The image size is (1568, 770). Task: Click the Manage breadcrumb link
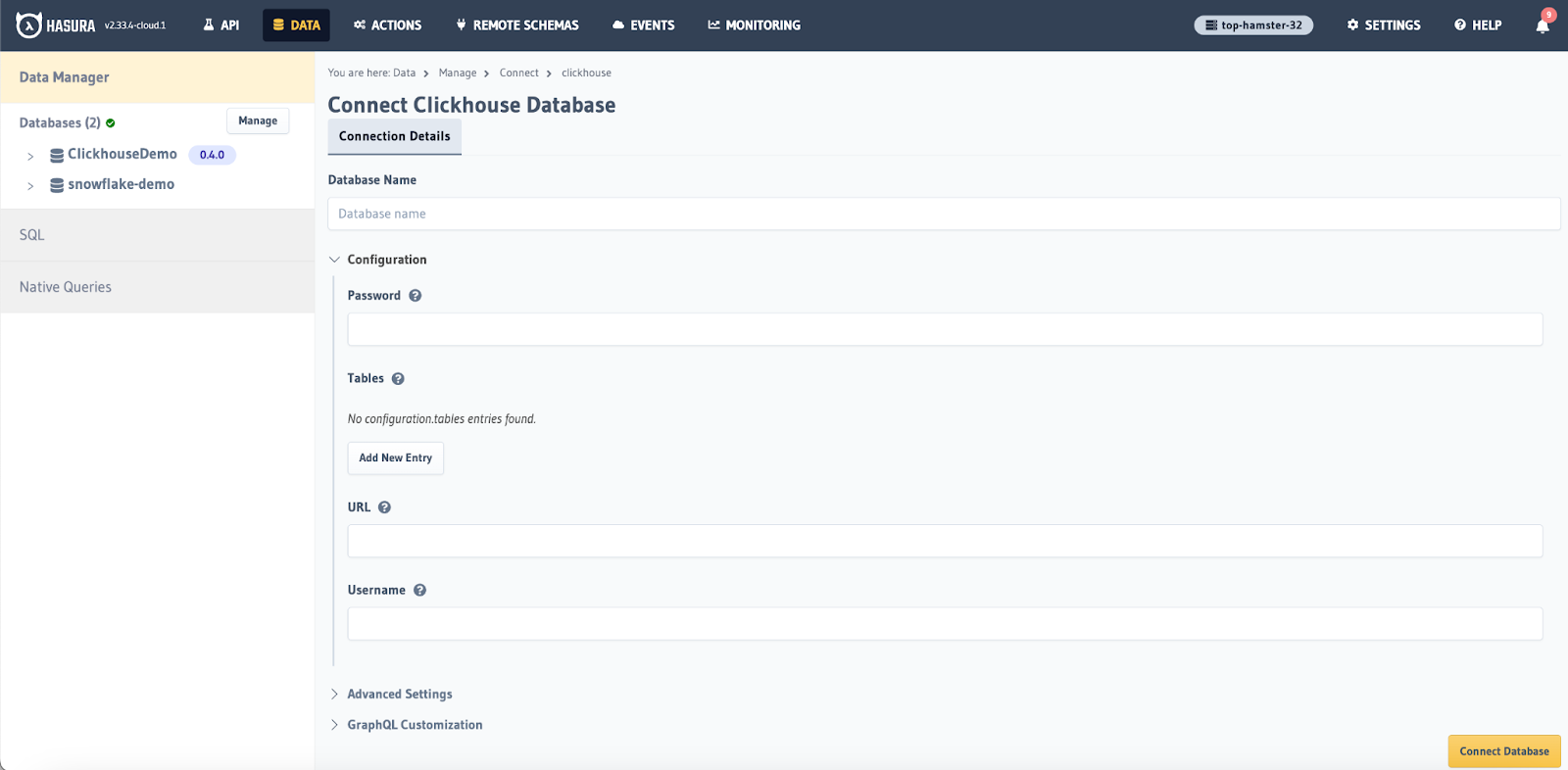458,73
